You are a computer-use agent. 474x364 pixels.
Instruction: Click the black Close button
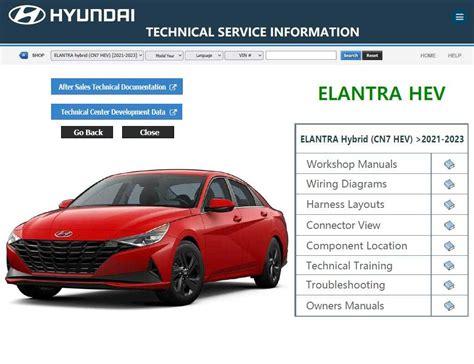tap(148, 132)
